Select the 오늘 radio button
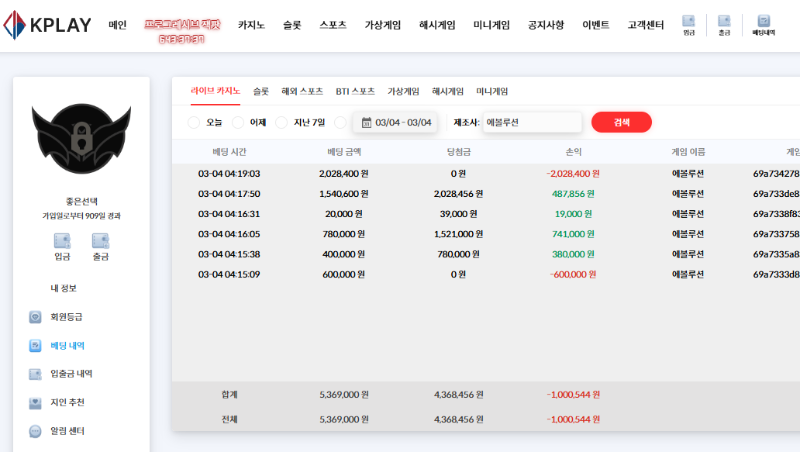 [x=194, y=123]
